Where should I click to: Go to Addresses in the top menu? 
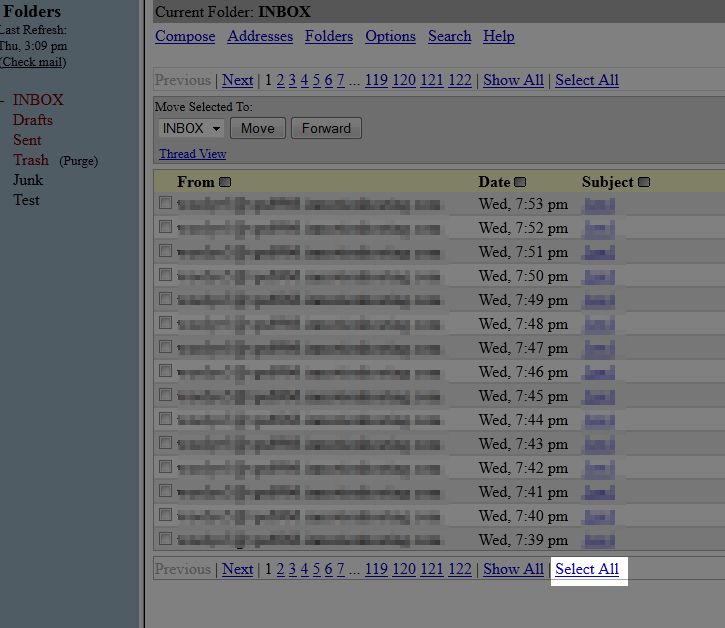(x=260, y=36)
